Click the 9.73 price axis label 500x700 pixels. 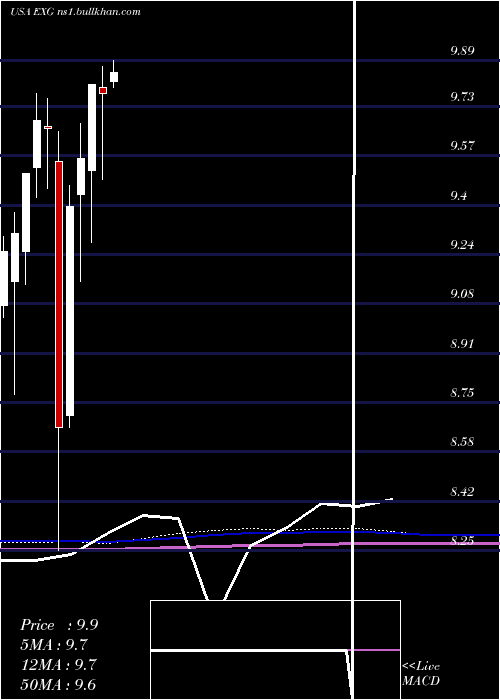[x=462, y=97]
